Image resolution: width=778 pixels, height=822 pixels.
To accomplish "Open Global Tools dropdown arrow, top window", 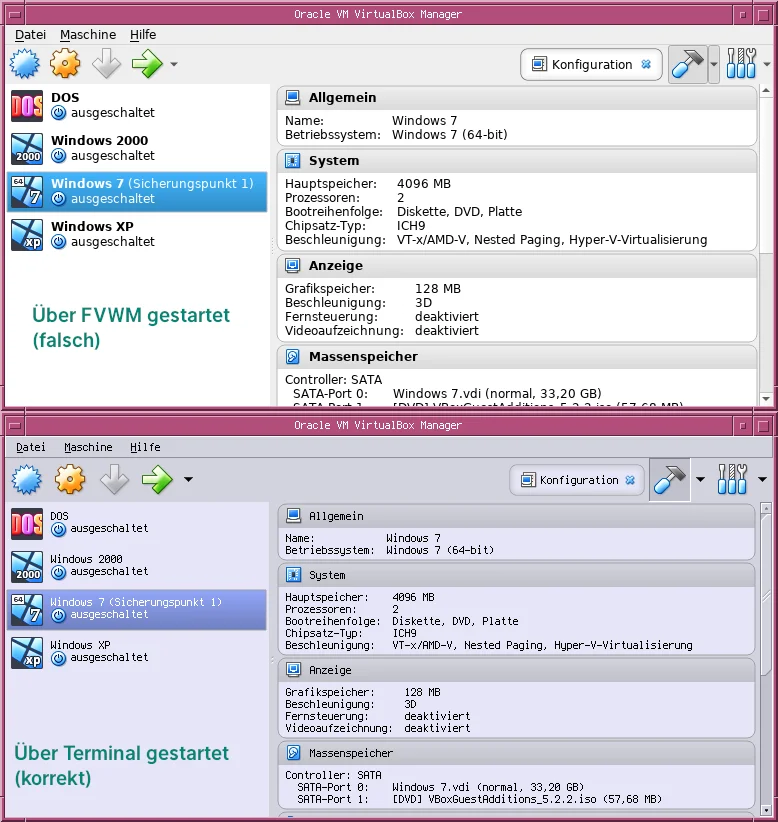I will point(767,64).
